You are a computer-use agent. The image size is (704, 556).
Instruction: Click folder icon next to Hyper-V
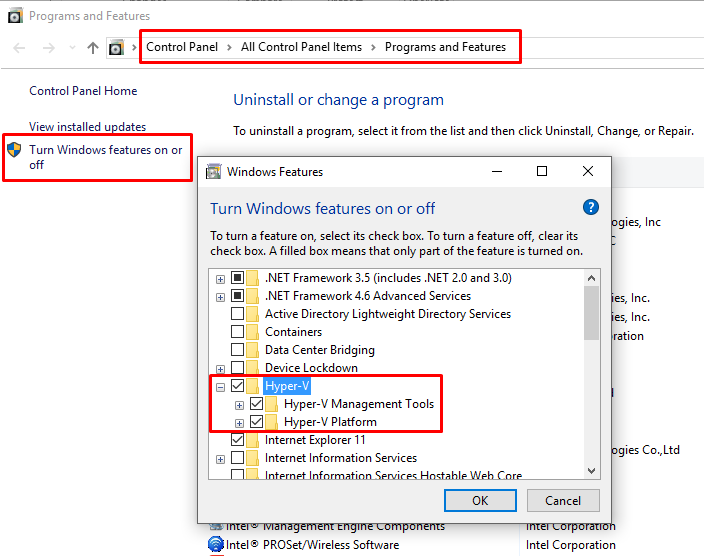pyautogui.click(x=253, y=385)
